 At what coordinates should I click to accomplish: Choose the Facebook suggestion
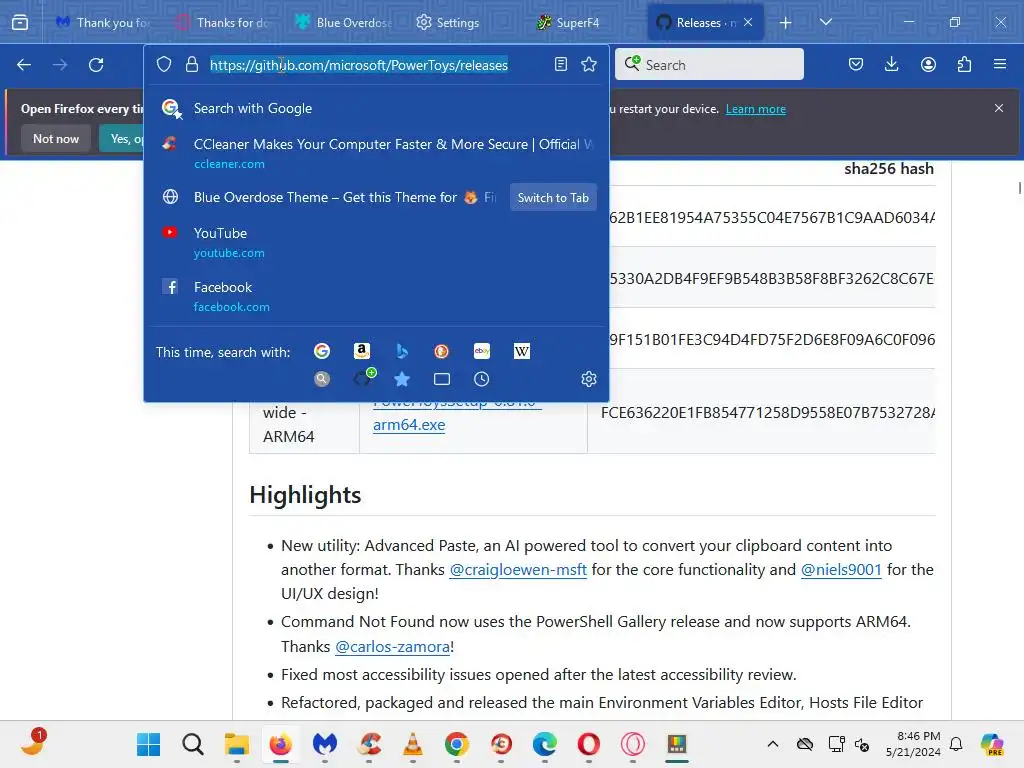coord(377,296)
